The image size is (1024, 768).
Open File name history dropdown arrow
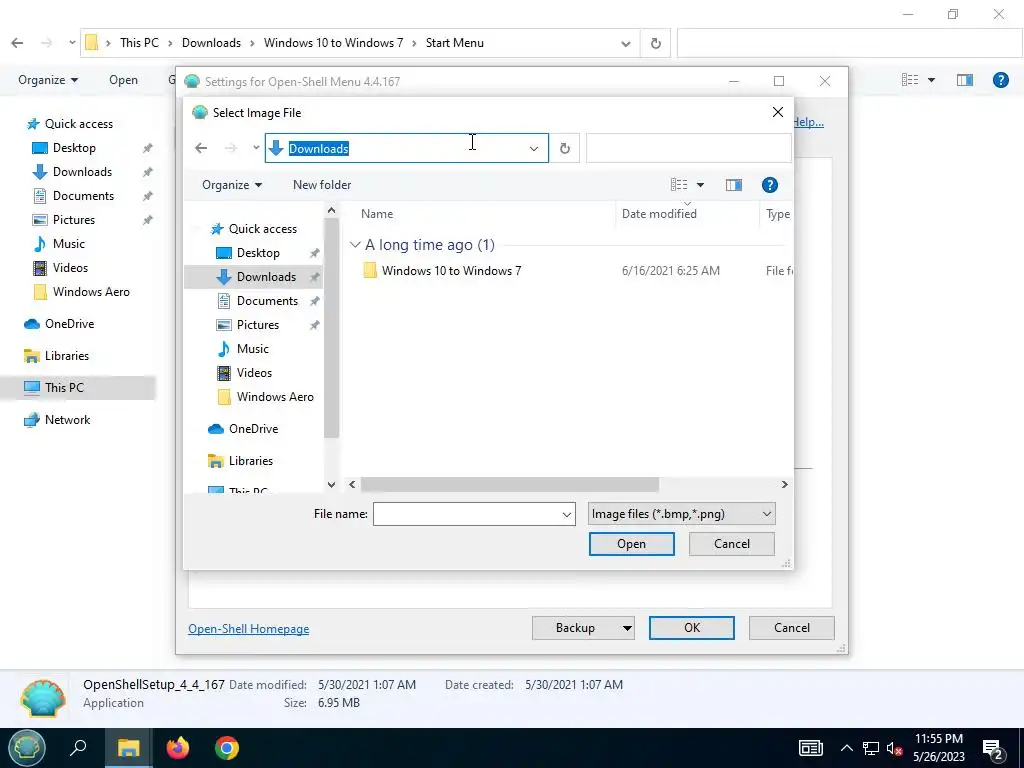pyautogui.click(x=567, y=515)
